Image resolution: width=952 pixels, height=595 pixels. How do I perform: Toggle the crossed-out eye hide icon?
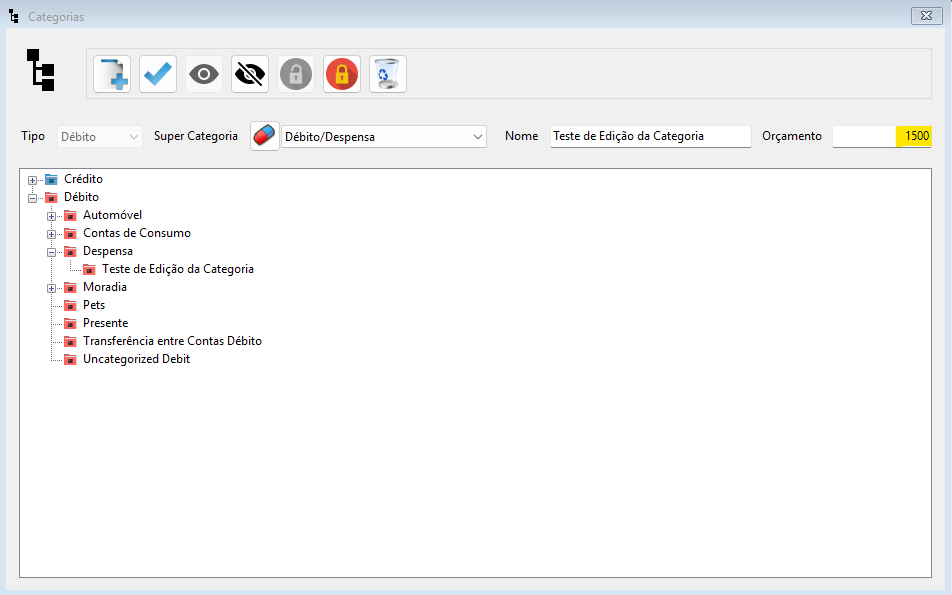[250, 75]
